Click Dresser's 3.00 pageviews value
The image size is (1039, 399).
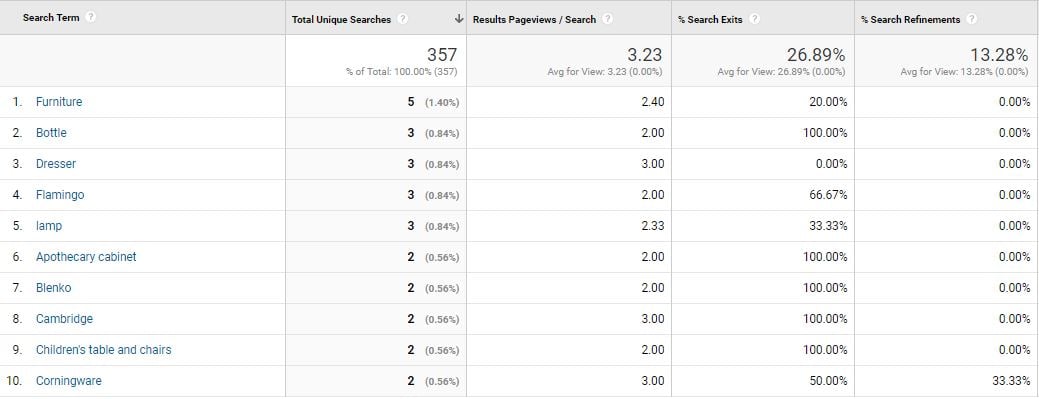tap(653, 164)
